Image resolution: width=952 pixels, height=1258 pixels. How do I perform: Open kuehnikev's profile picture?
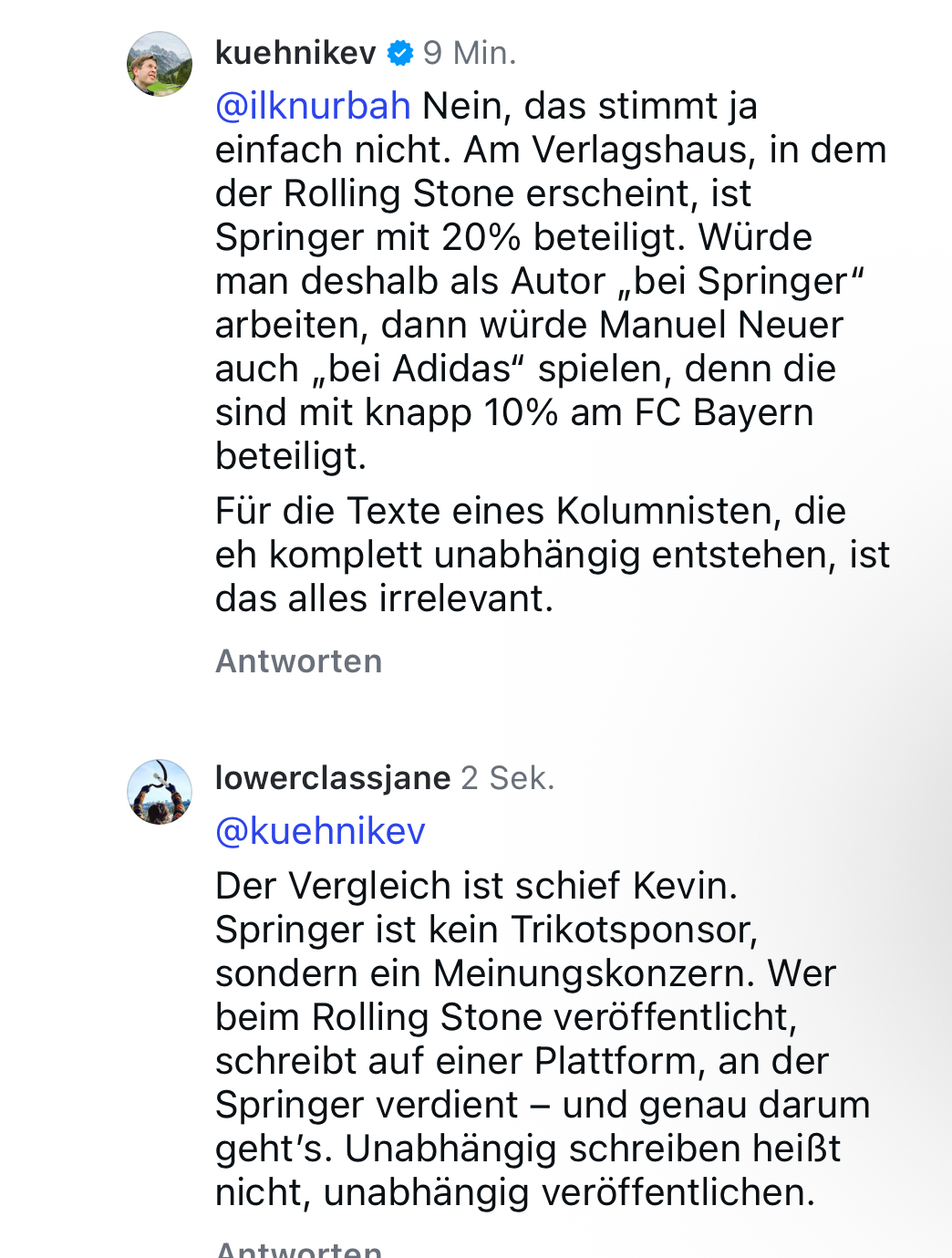click(160, 64)
